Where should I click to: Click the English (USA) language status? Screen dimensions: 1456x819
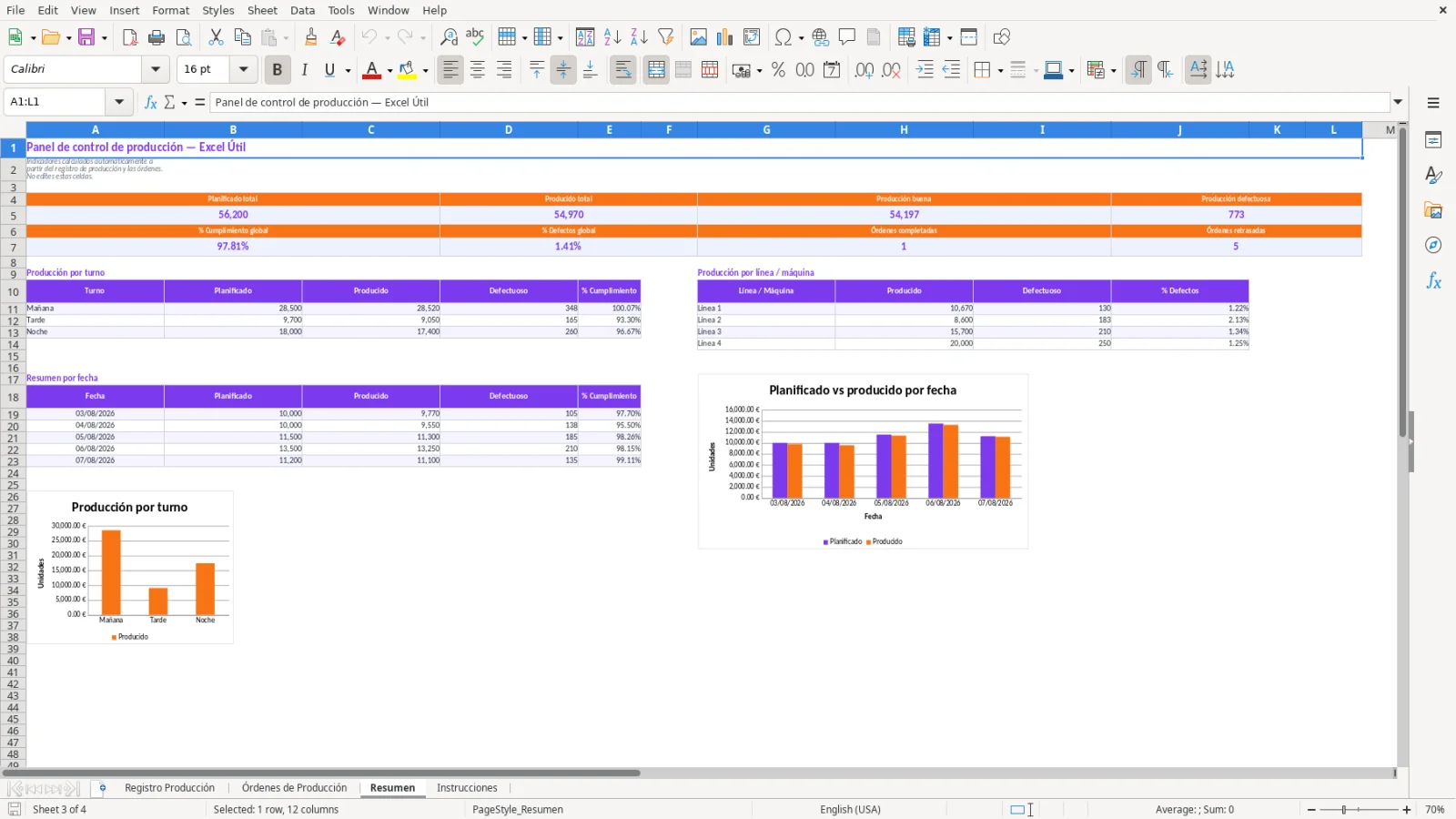tap(850, 810)
